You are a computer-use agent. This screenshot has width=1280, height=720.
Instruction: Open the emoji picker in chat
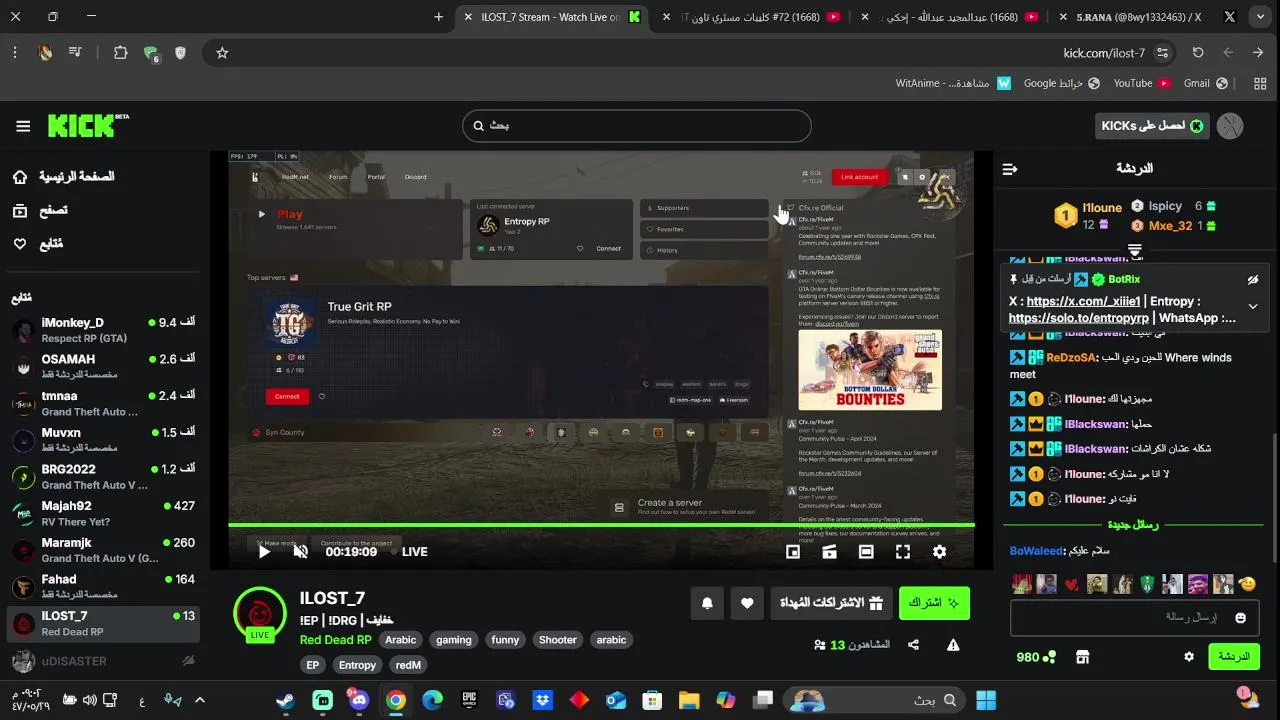point(1241,618)
